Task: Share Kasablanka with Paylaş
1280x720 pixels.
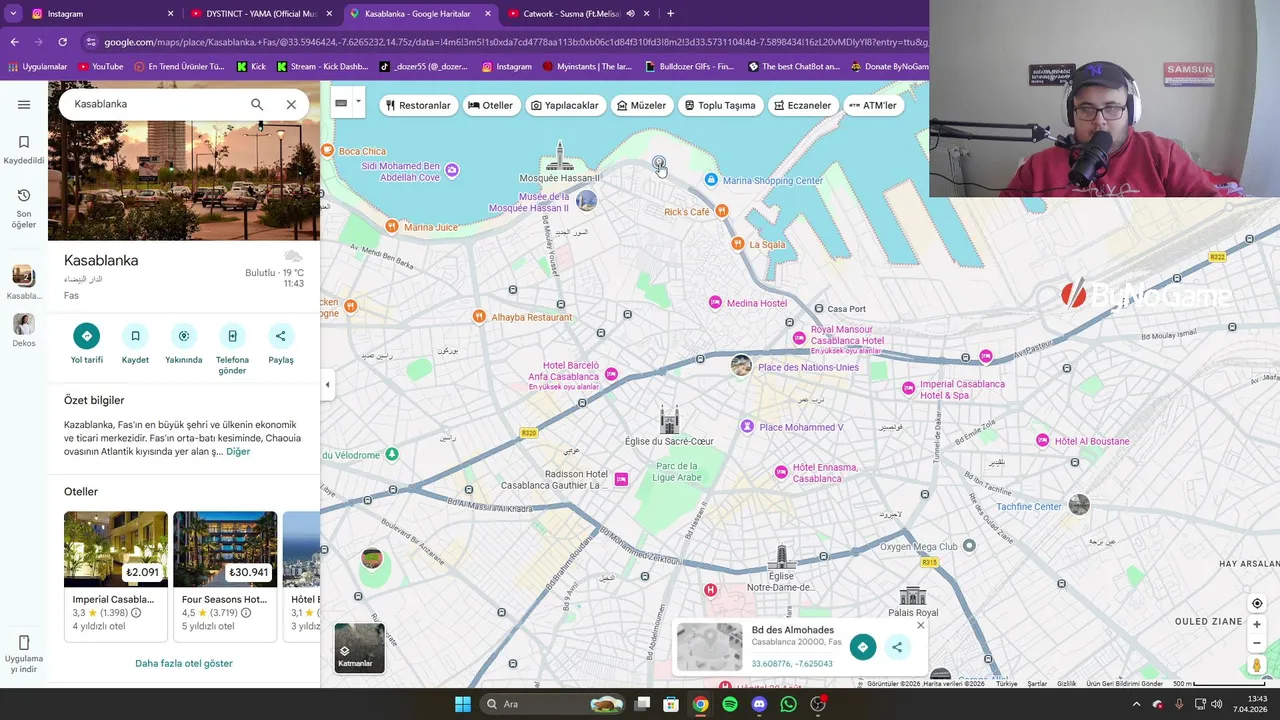Action: (281, 343)
